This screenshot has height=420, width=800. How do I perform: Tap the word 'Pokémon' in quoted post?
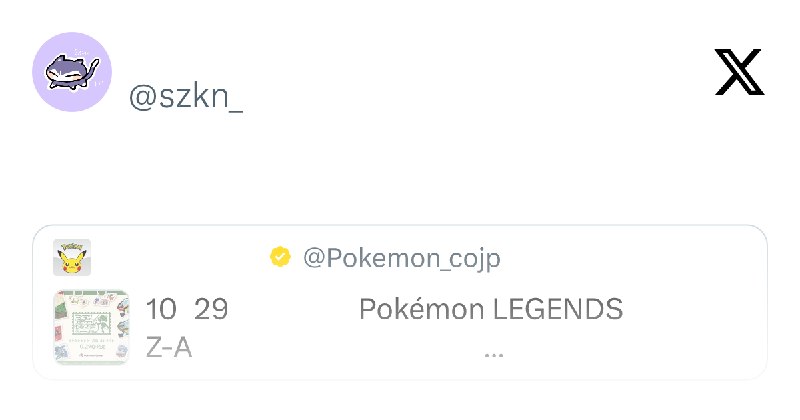[x=421, y=309]
